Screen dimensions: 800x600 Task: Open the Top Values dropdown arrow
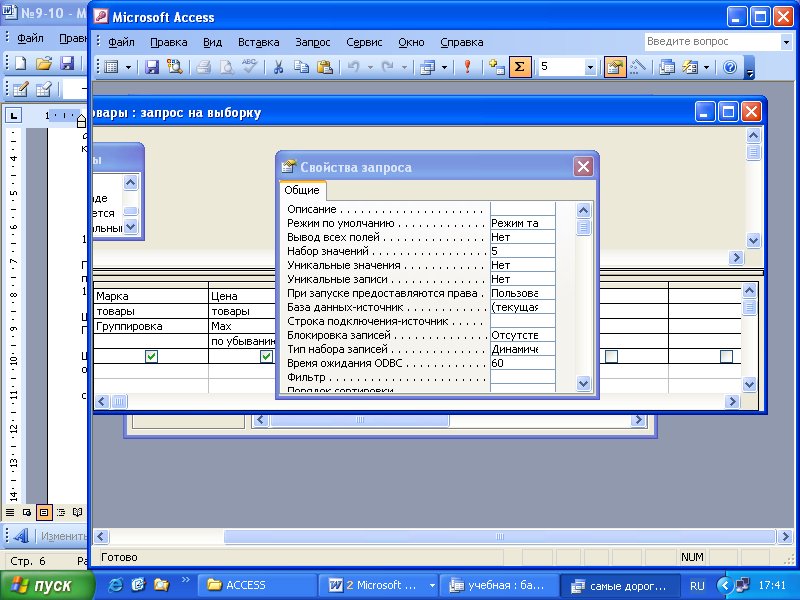[x=590, y=67]
